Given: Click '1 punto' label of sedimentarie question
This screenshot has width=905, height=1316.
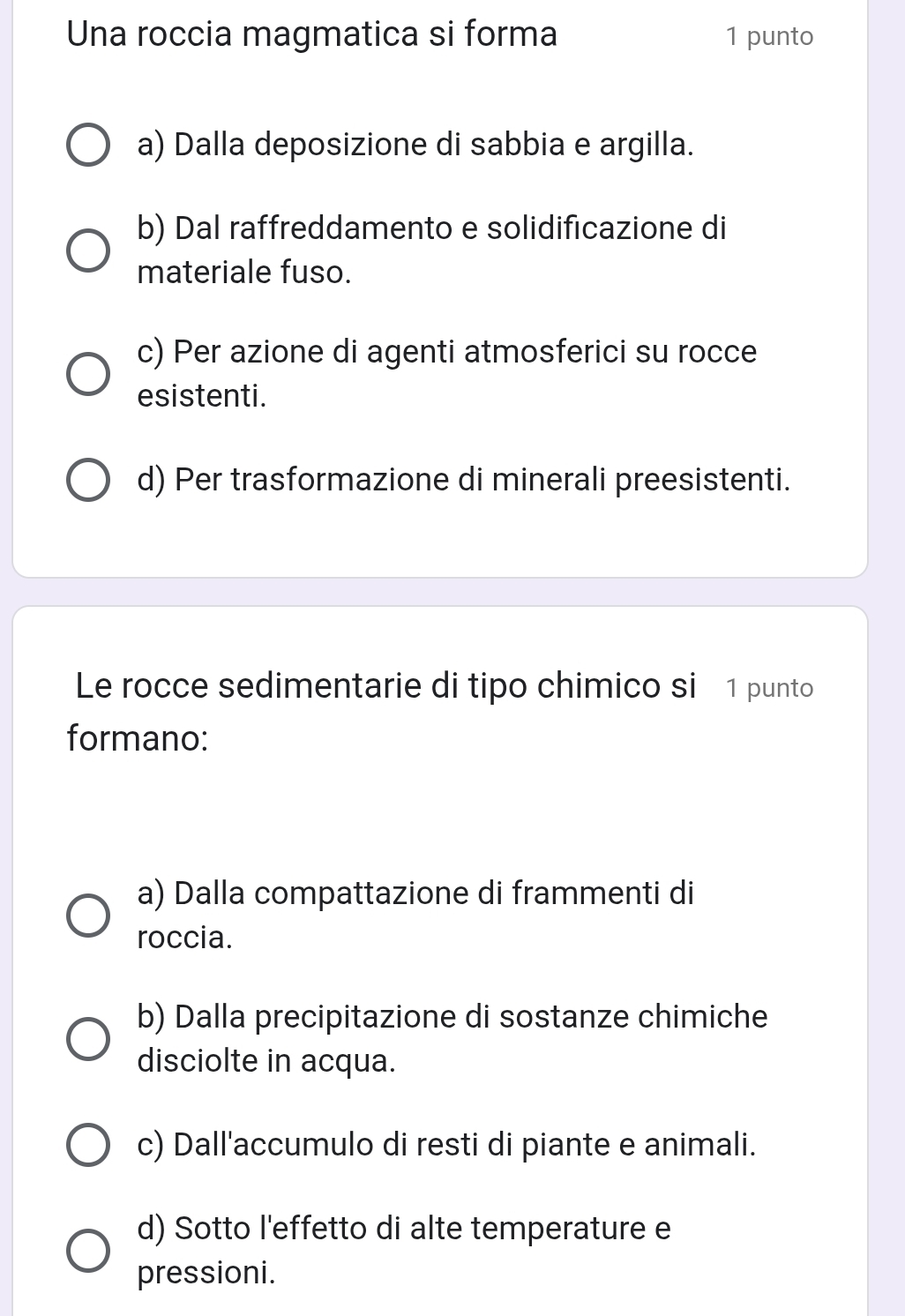Looking at the screenshot, I should click(x=768, y=688).
